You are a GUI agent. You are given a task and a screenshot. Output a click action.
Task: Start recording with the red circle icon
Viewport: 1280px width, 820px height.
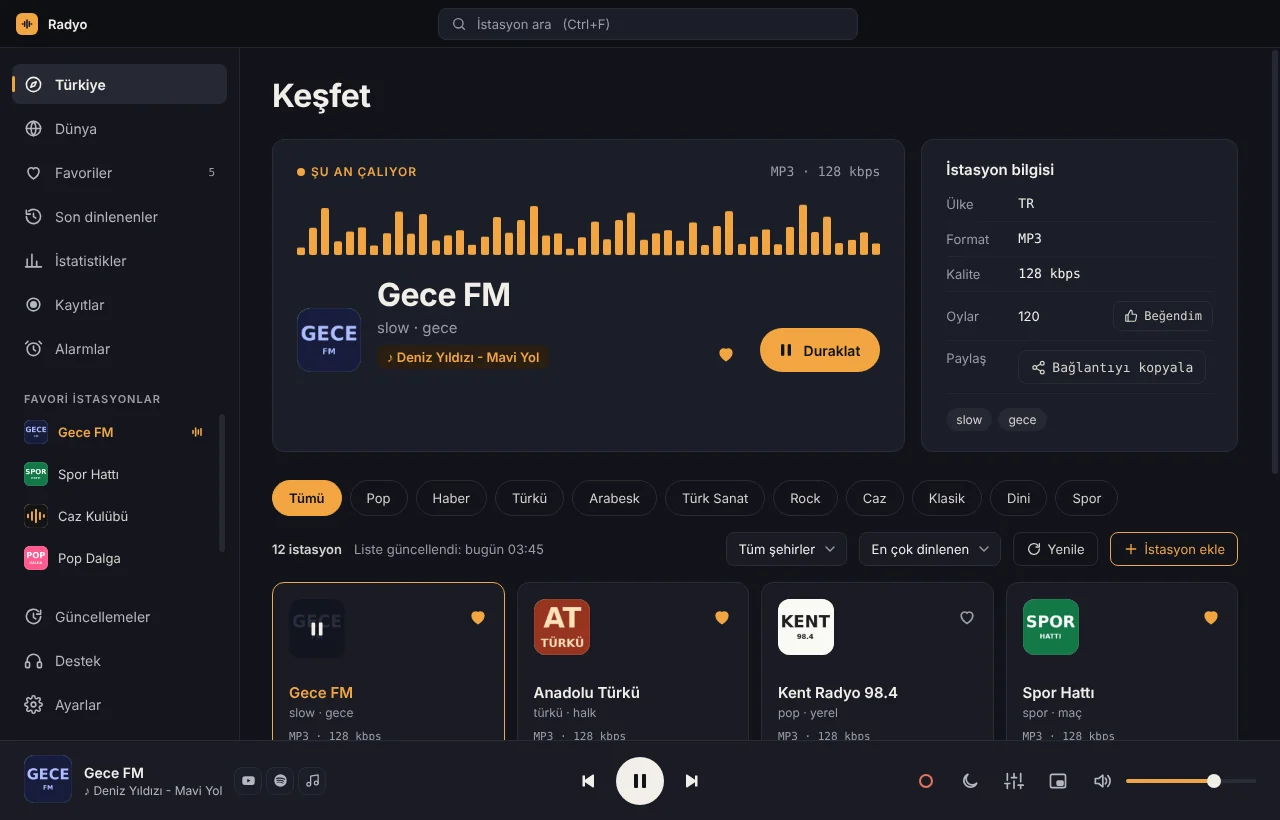926,781
